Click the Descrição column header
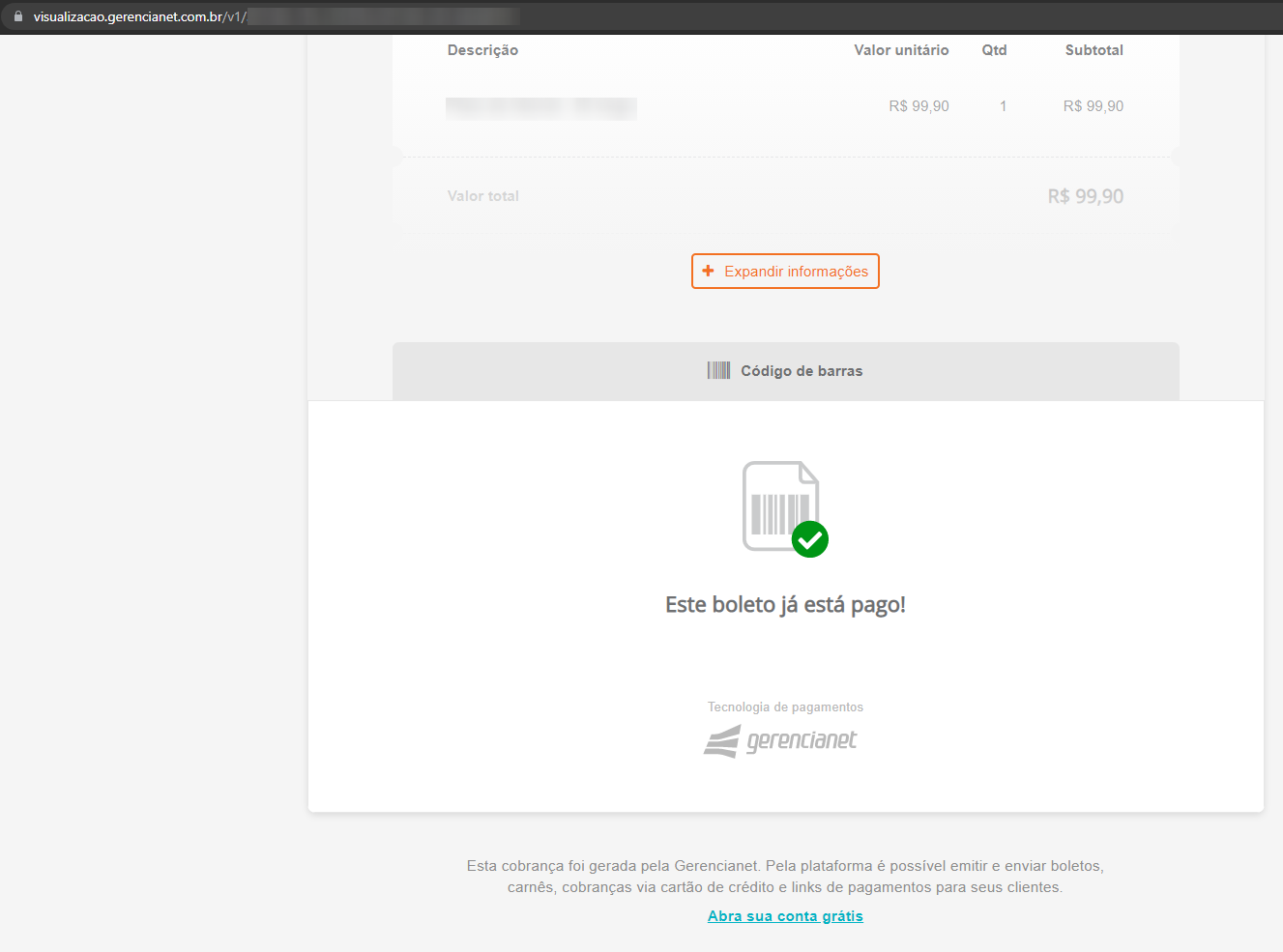Image resolution: width=1283 pixels, height=952 pixels. (x=482, y=50)
